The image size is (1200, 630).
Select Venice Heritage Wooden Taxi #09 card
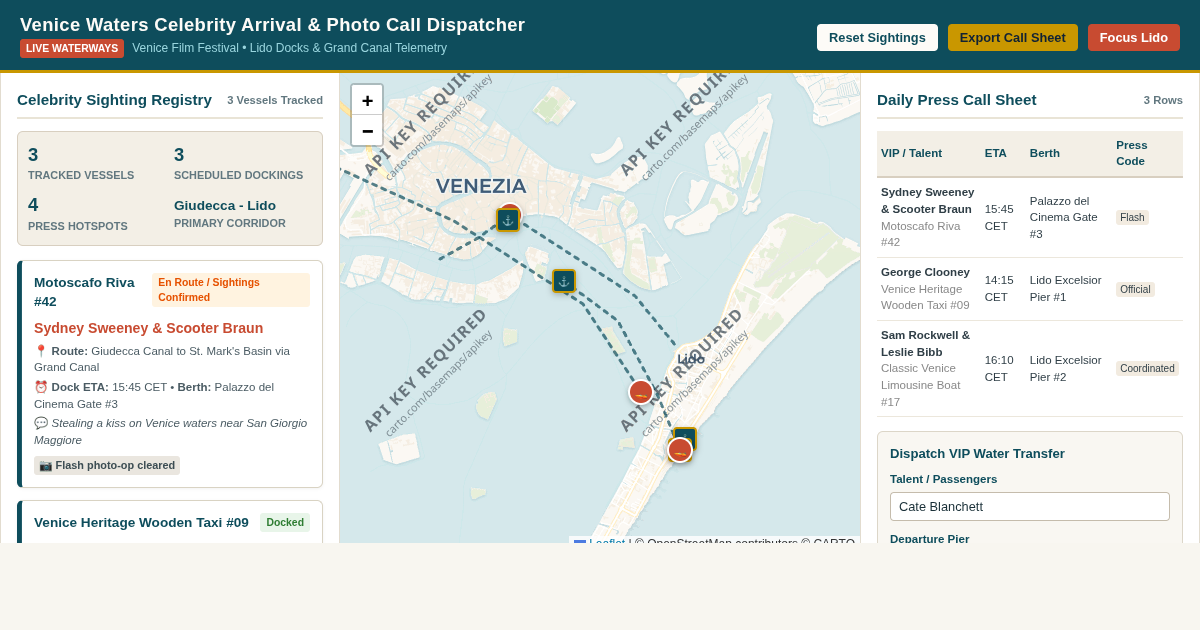coord(170,522)
